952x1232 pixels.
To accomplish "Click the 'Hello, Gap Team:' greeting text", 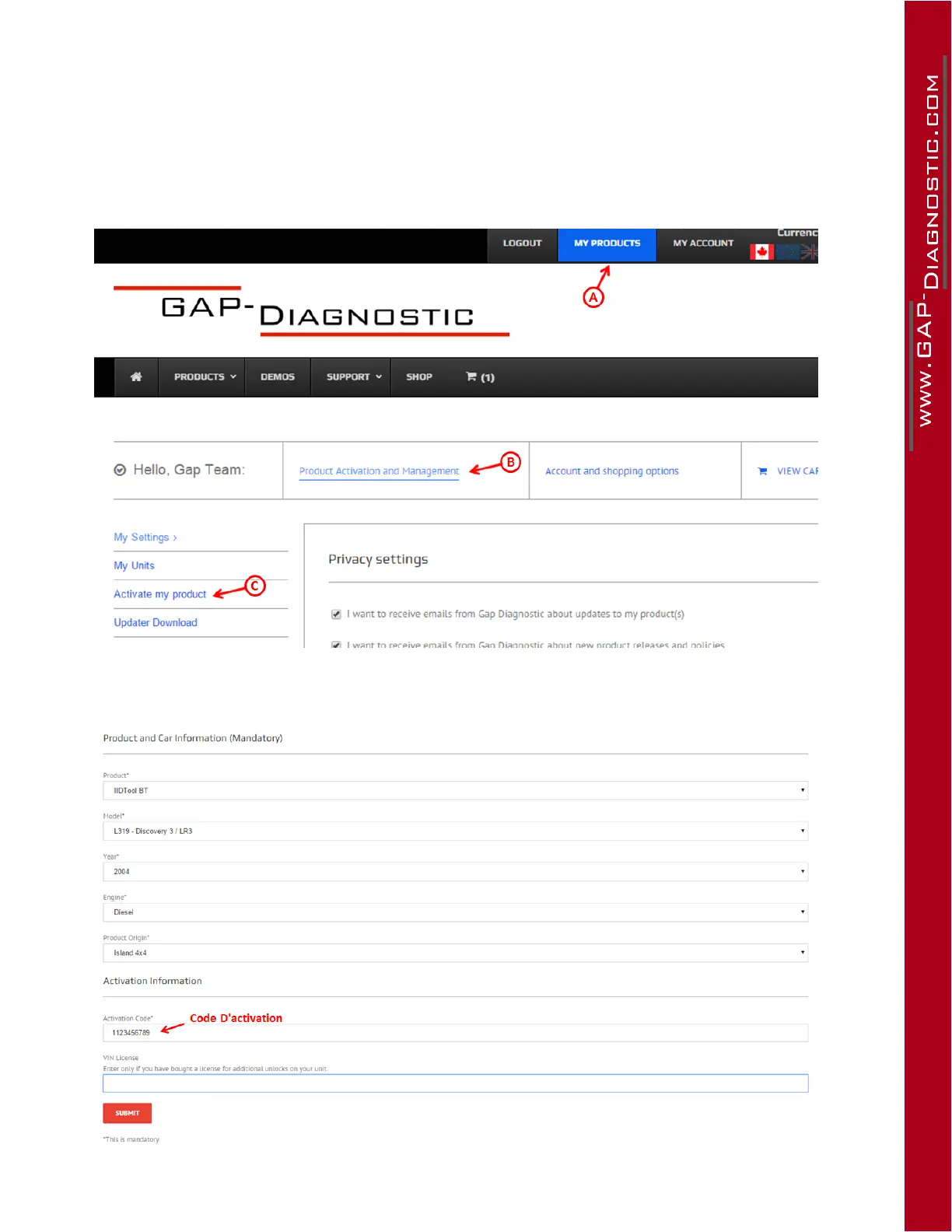I will [x=189, y=470].
